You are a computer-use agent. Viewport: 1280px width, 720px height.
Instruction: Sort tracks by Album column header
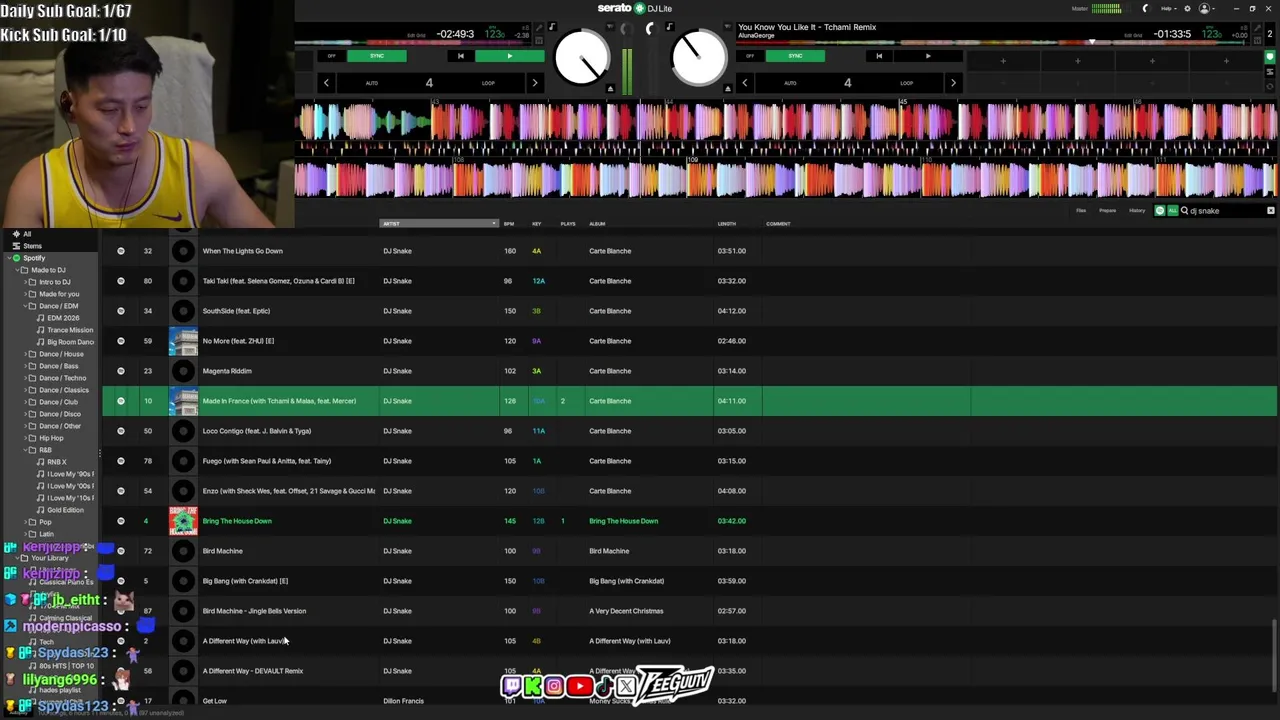pos(597,224)
